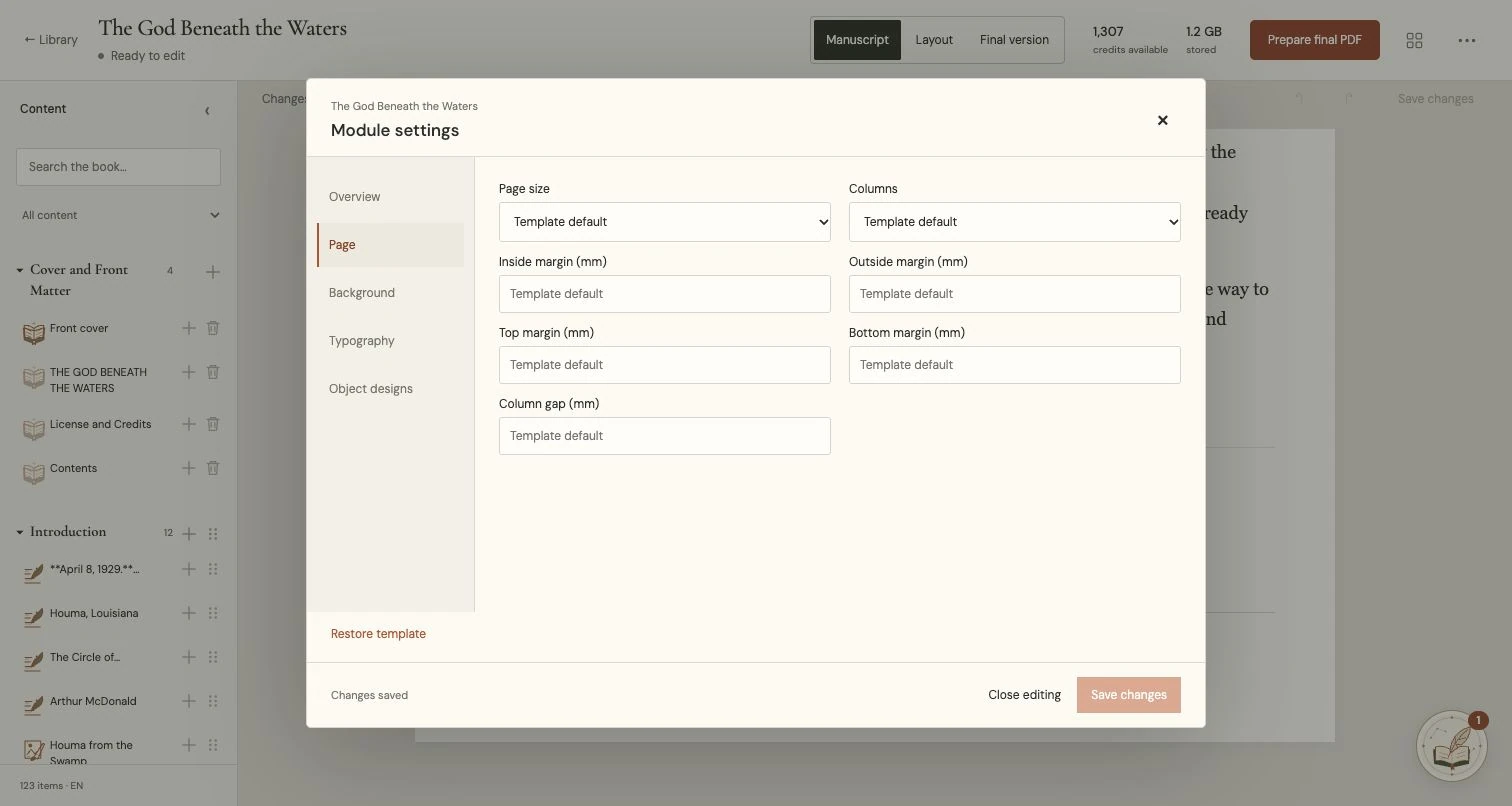The image size is (1512, 806).
Task: Focus the Bottom margin field
Action: (1015, 365)
